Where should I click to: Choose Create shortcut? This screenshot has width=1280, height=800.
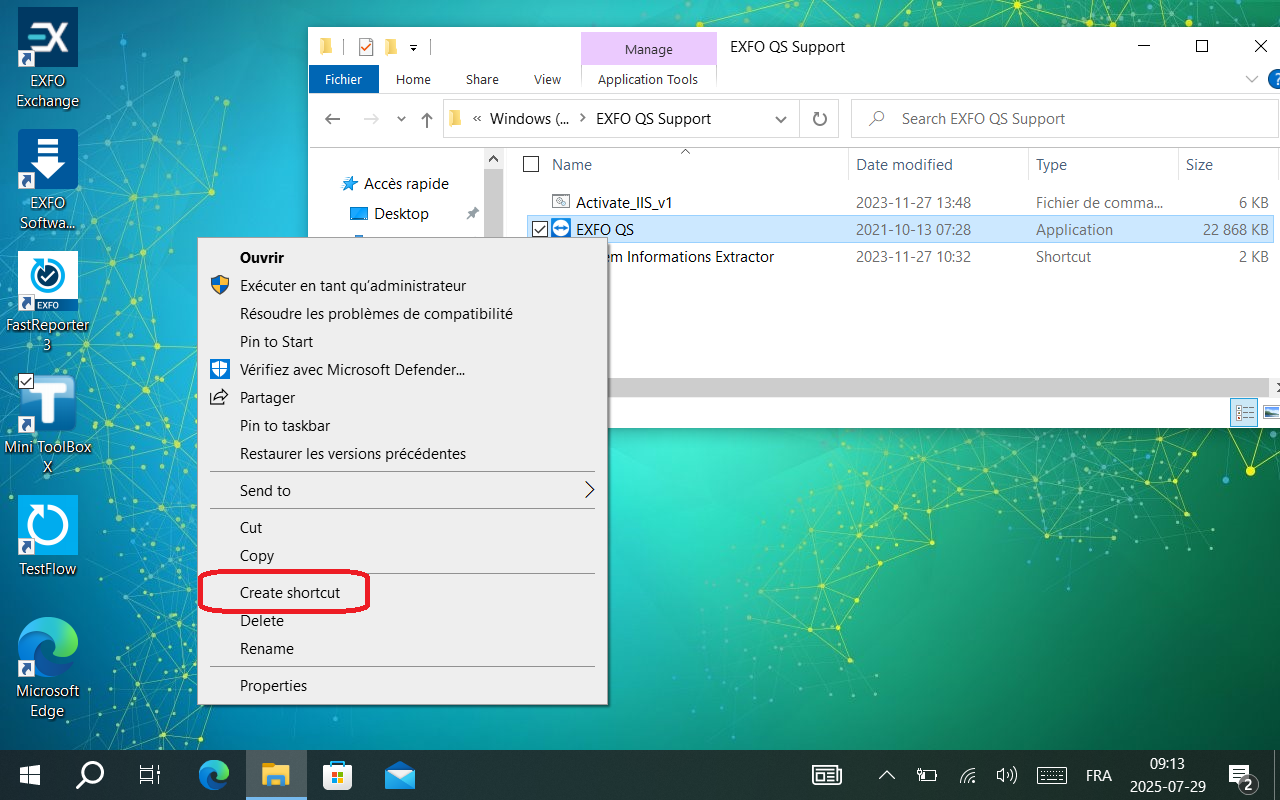click(x=290, y=592)
